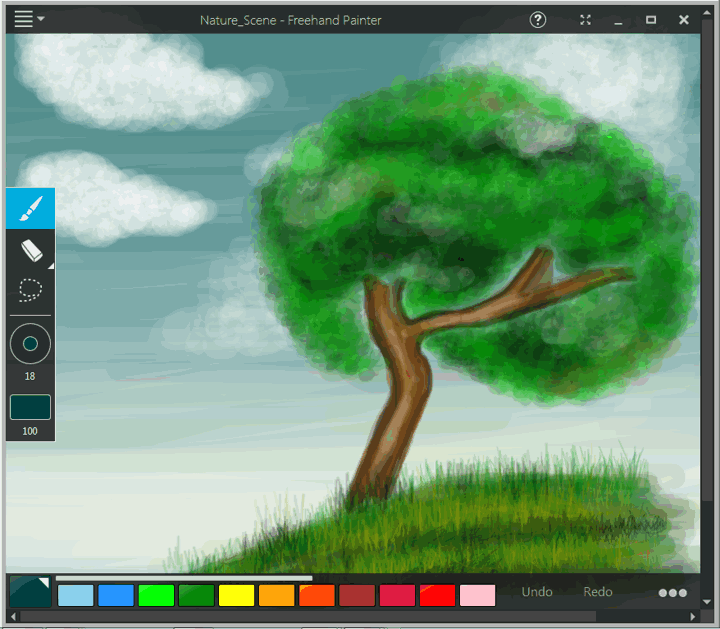Pick the pink color swatch
Viewport: 720px width, 629px height.
477,596
